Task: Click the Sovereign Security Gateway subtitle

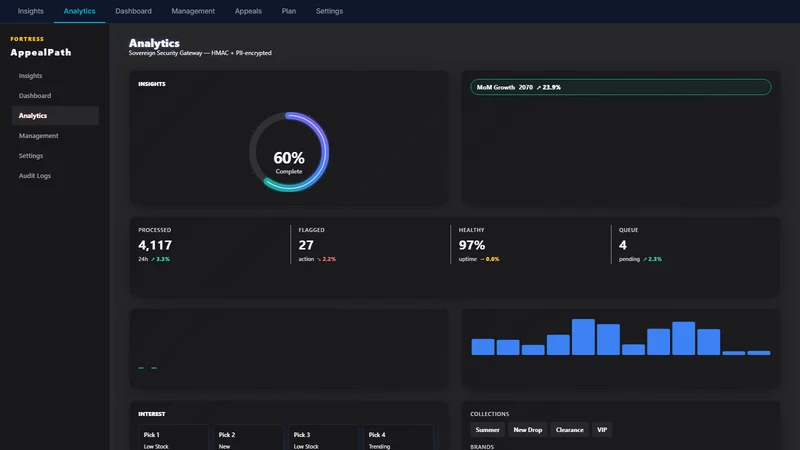Action: click(200, 53)
